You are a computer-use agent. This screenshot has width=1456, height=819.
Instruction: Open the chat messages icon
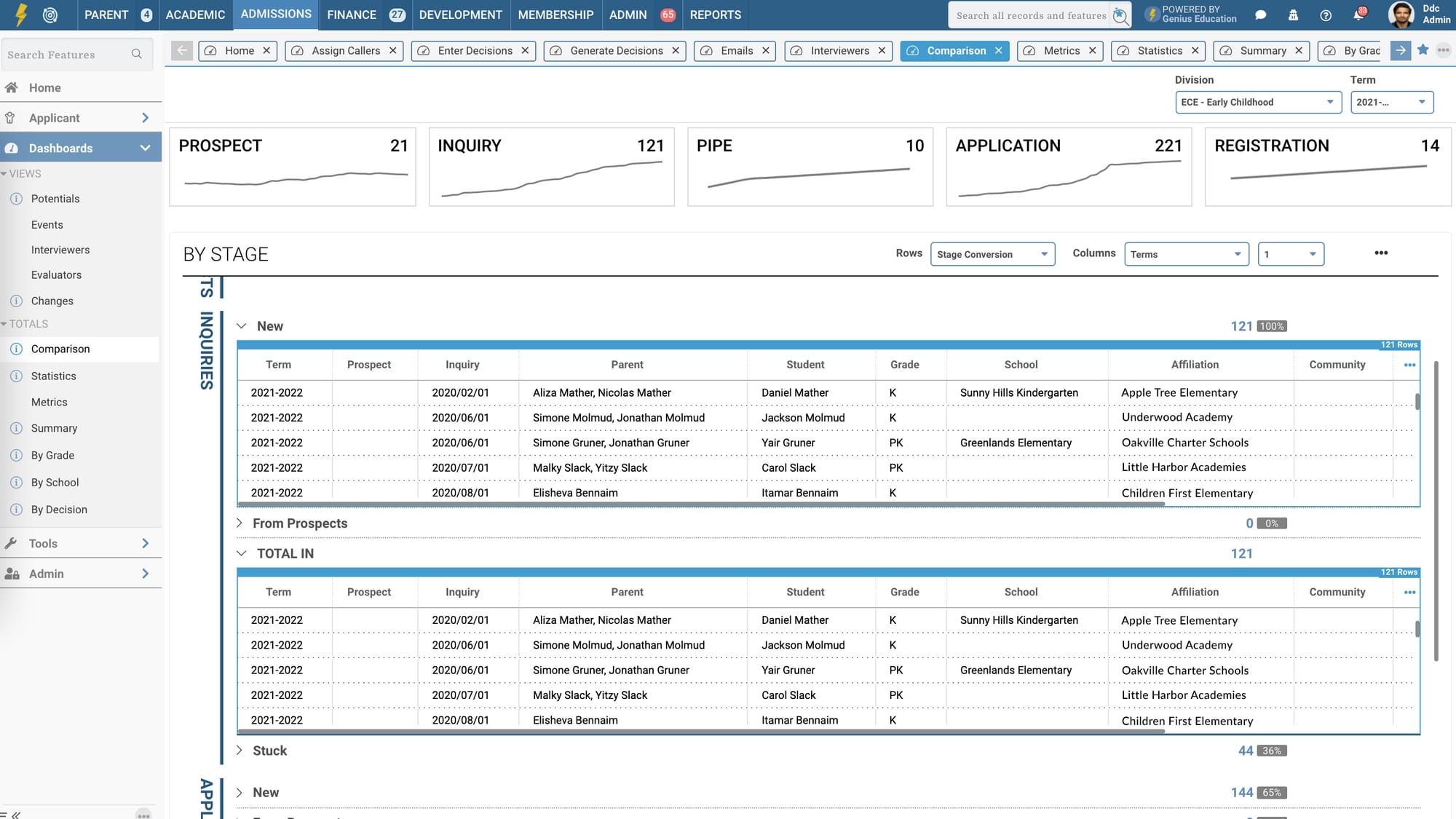[x=1261, y=15]
